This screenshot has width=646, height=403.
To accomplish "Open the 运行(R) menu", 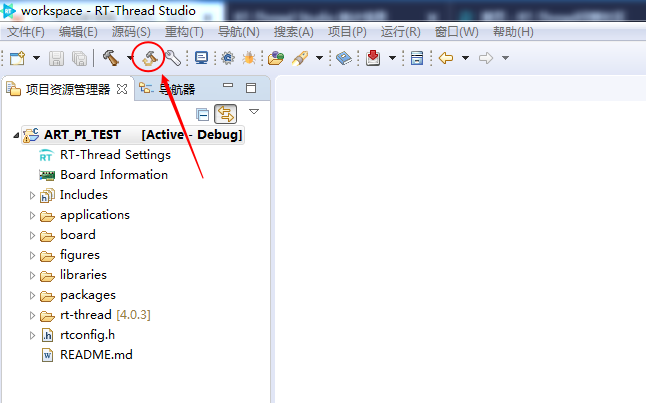I will [400, 32].
